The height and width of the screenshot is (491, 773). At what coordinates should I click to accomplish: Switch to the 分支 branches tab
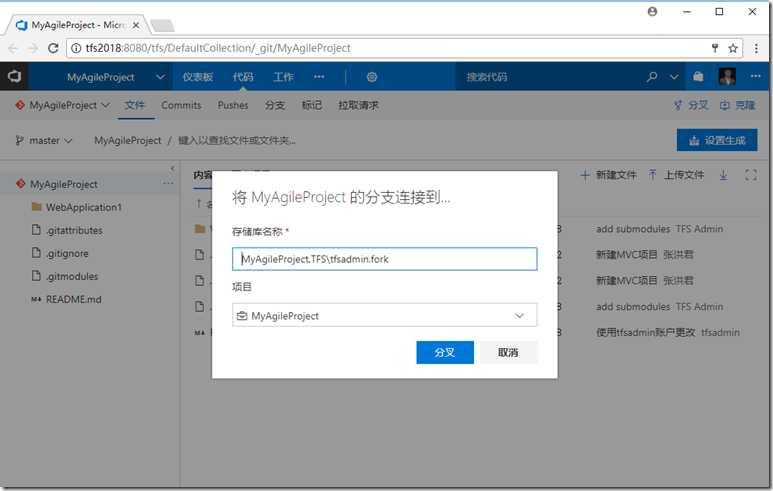[275, 105]
